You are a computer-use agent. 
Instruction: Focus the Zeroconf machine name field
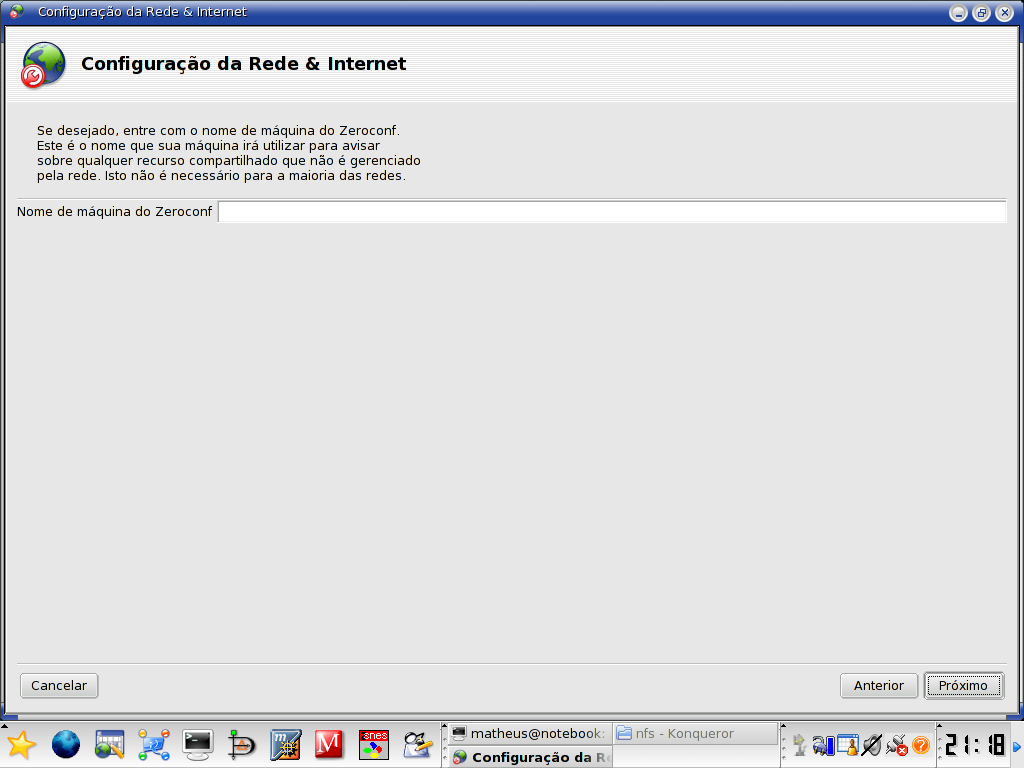coord(611,212)
